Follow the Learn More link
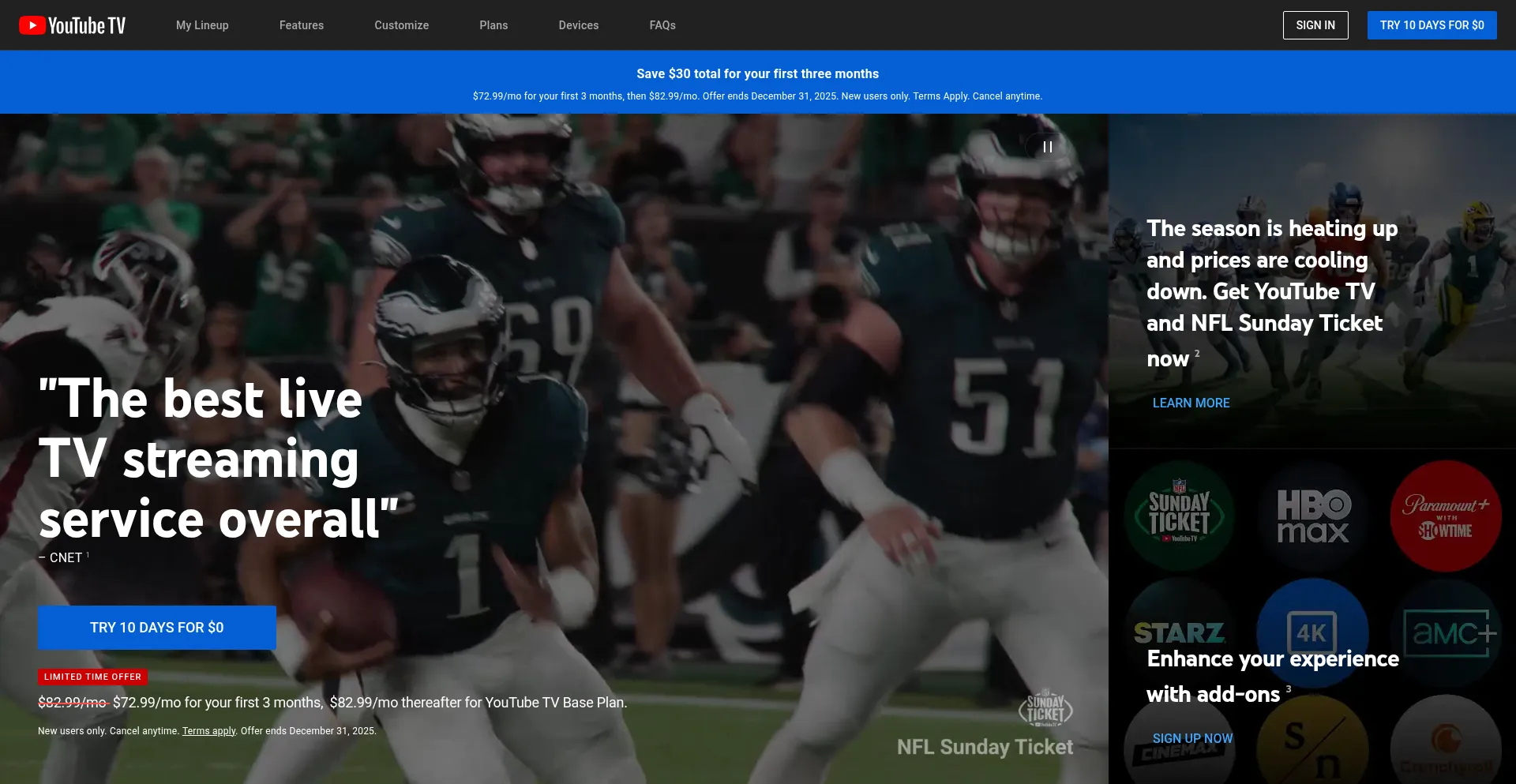Image resolution: width=1516 pixels, height=784 pixels. tap(1191, 403)
